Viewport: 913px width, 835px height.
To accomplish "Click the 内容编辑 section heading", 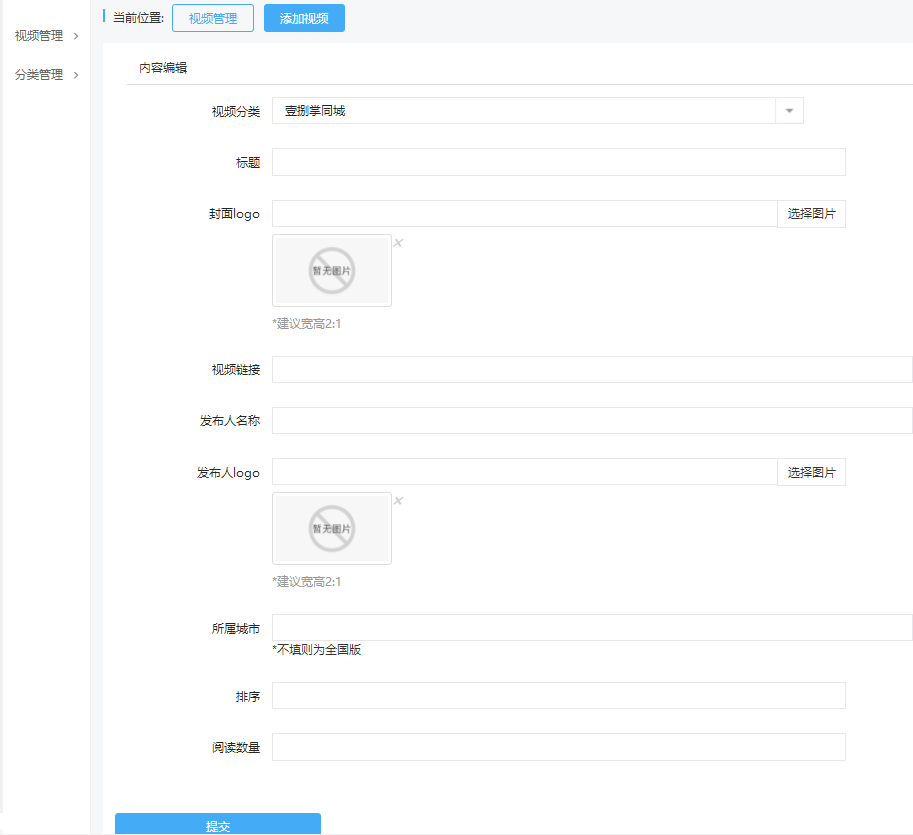I will click(x=163, y=68).
